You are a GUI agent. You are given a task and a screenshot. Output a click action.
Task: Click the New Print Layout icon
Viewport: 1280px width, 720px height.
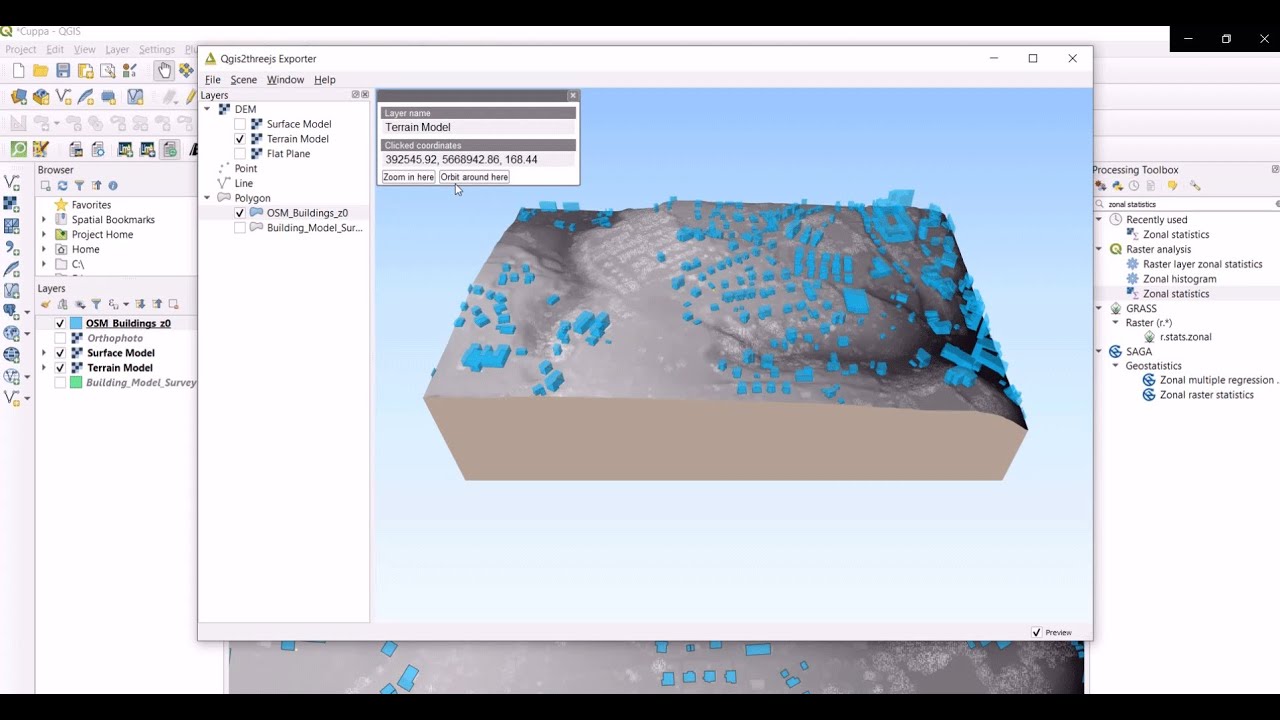coord(85,71)
